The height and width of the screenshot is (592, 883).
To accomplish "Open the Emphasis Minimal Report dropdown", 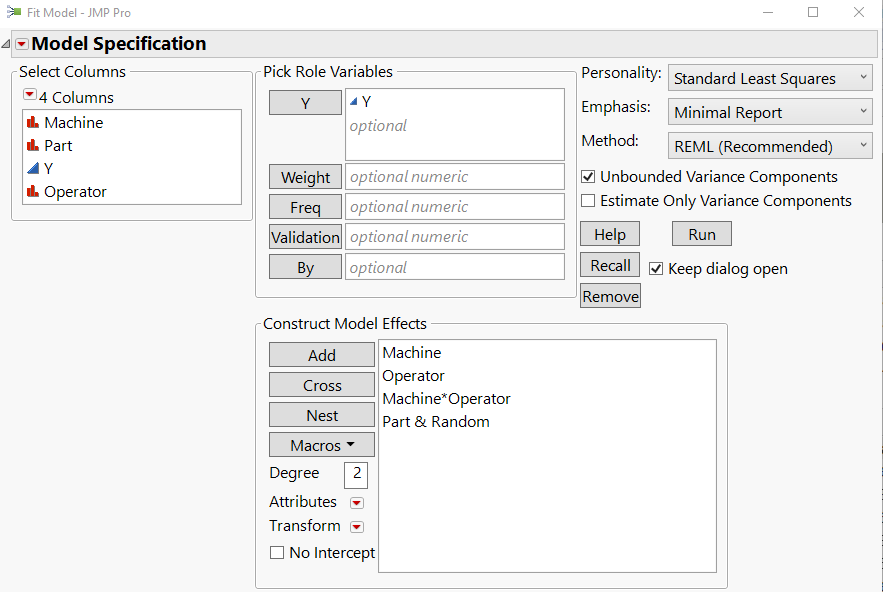I will point(769,112).
